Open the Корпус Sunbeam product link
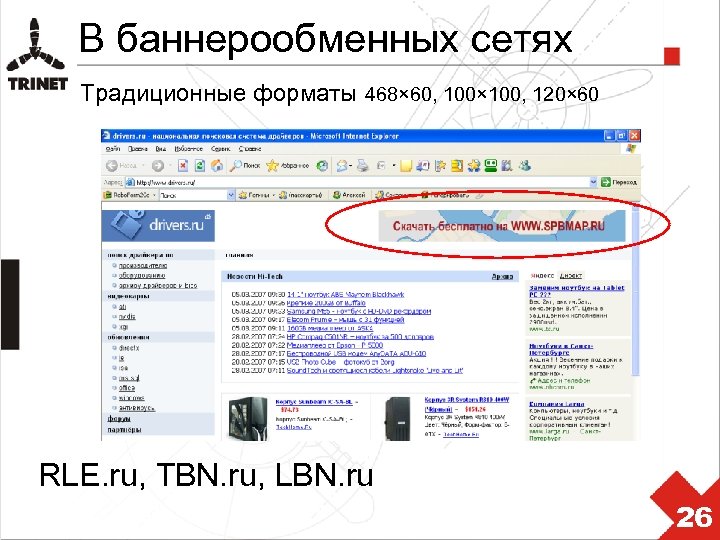 coord(314,402)
